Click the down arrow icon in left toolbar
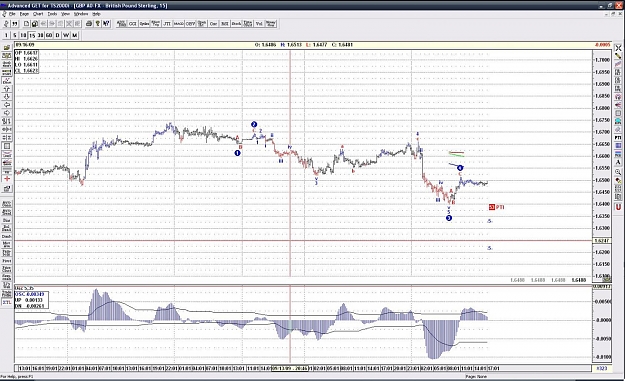The height and width of the screenshot is (381, 625). click(7, 97)
